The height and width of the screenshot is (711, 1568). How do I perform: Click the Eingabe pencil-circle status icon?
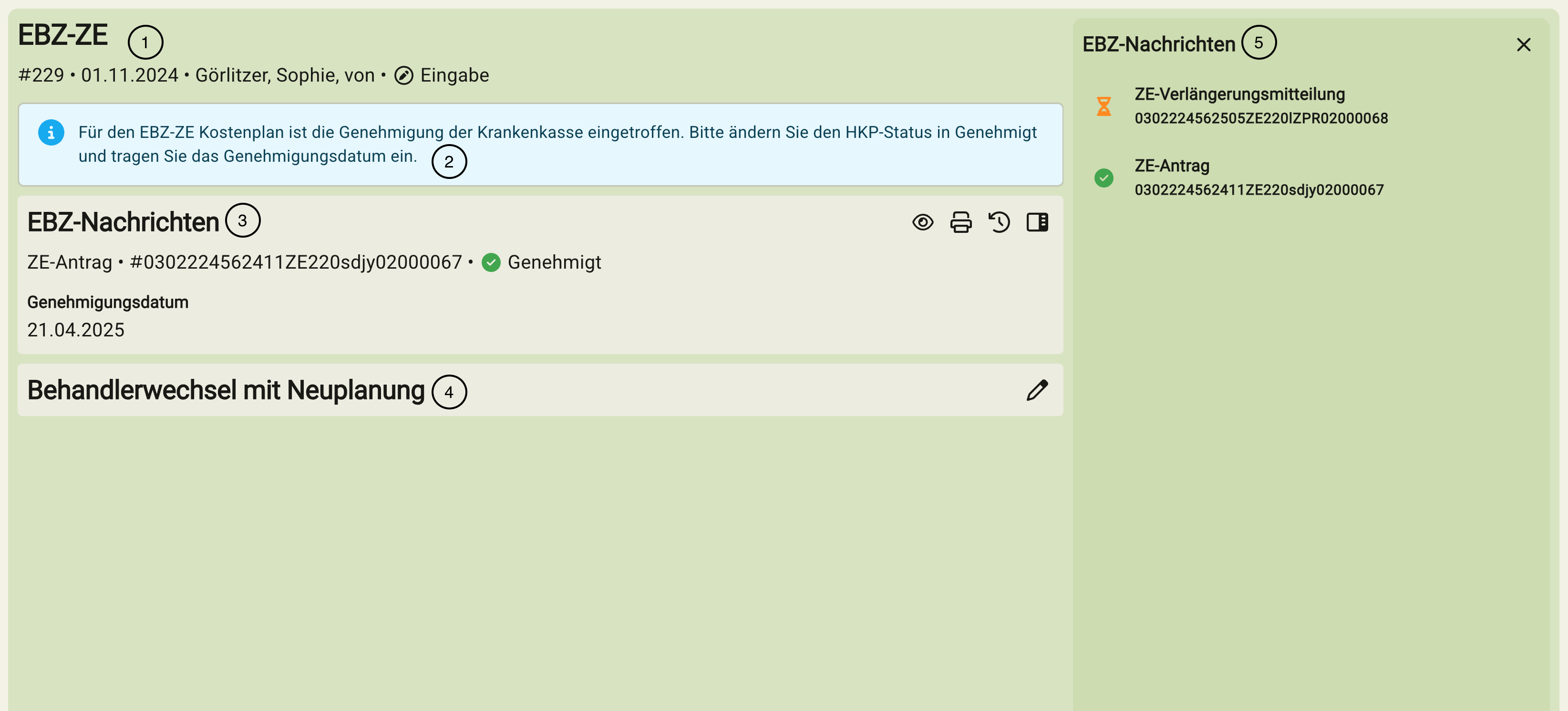point(403,75)
